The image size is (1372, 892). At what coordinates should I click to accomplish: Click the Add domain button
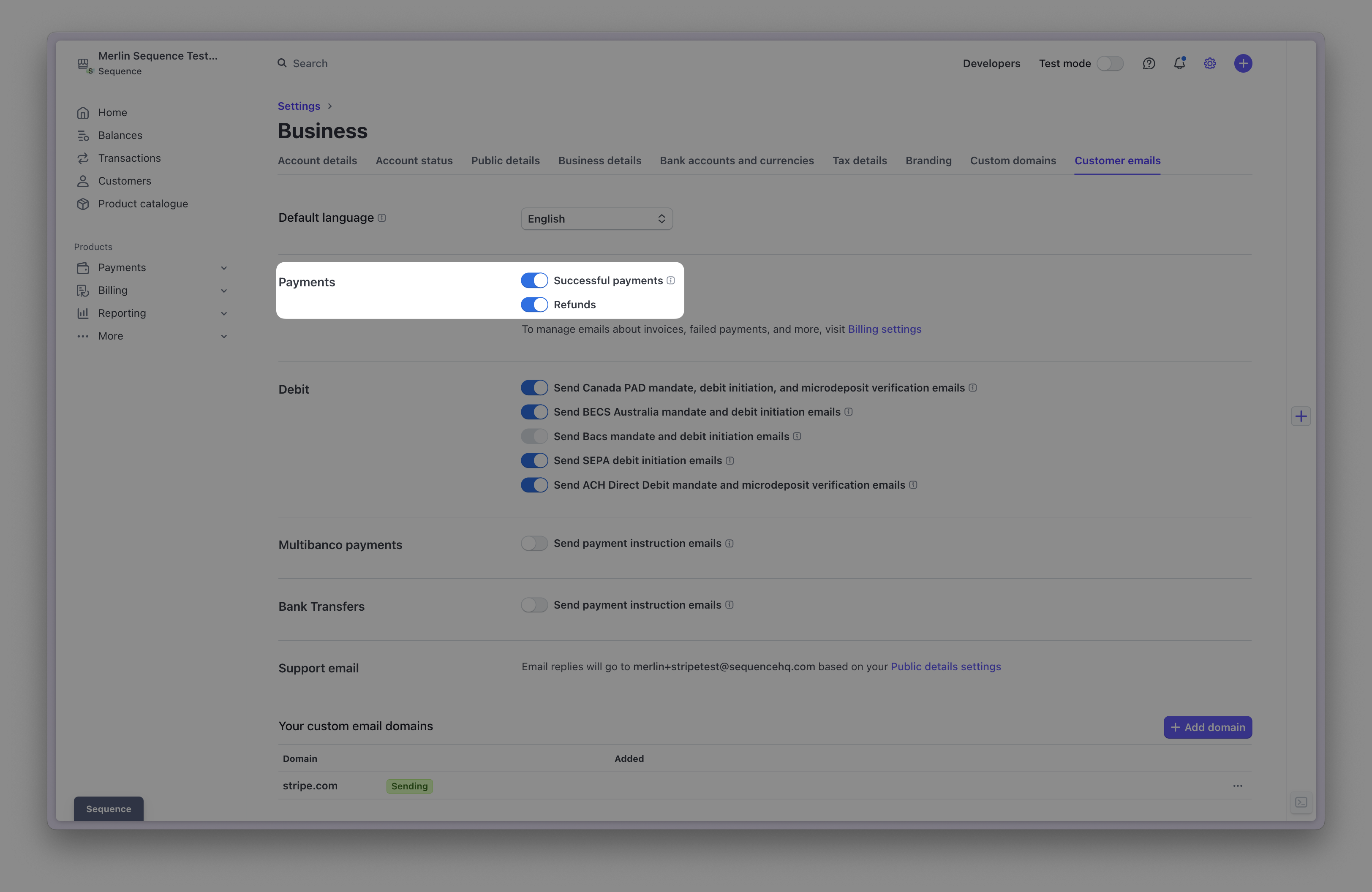click(x=1208, y=727)
